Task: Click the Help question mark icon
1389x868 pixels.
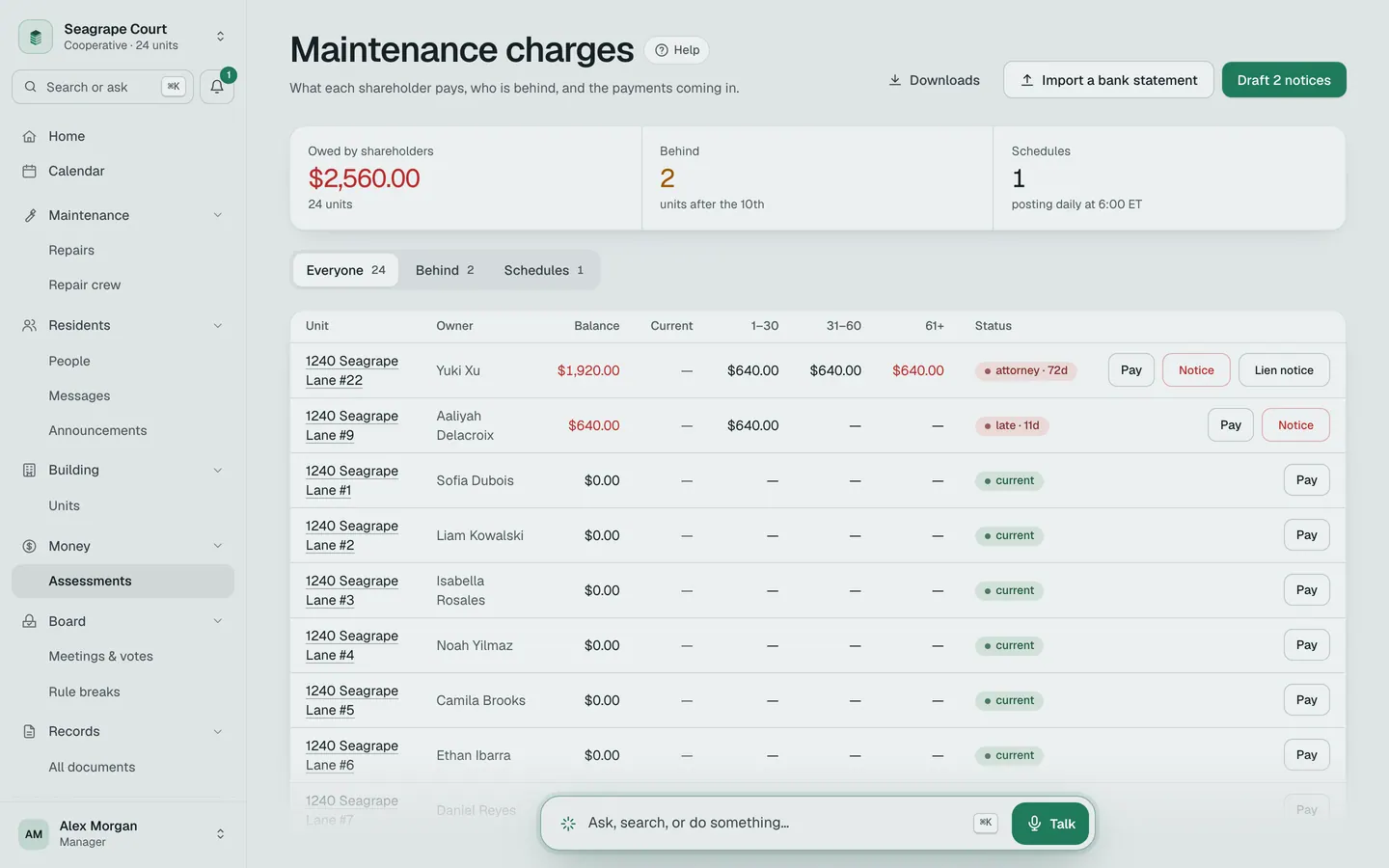Action: point(662,50)
